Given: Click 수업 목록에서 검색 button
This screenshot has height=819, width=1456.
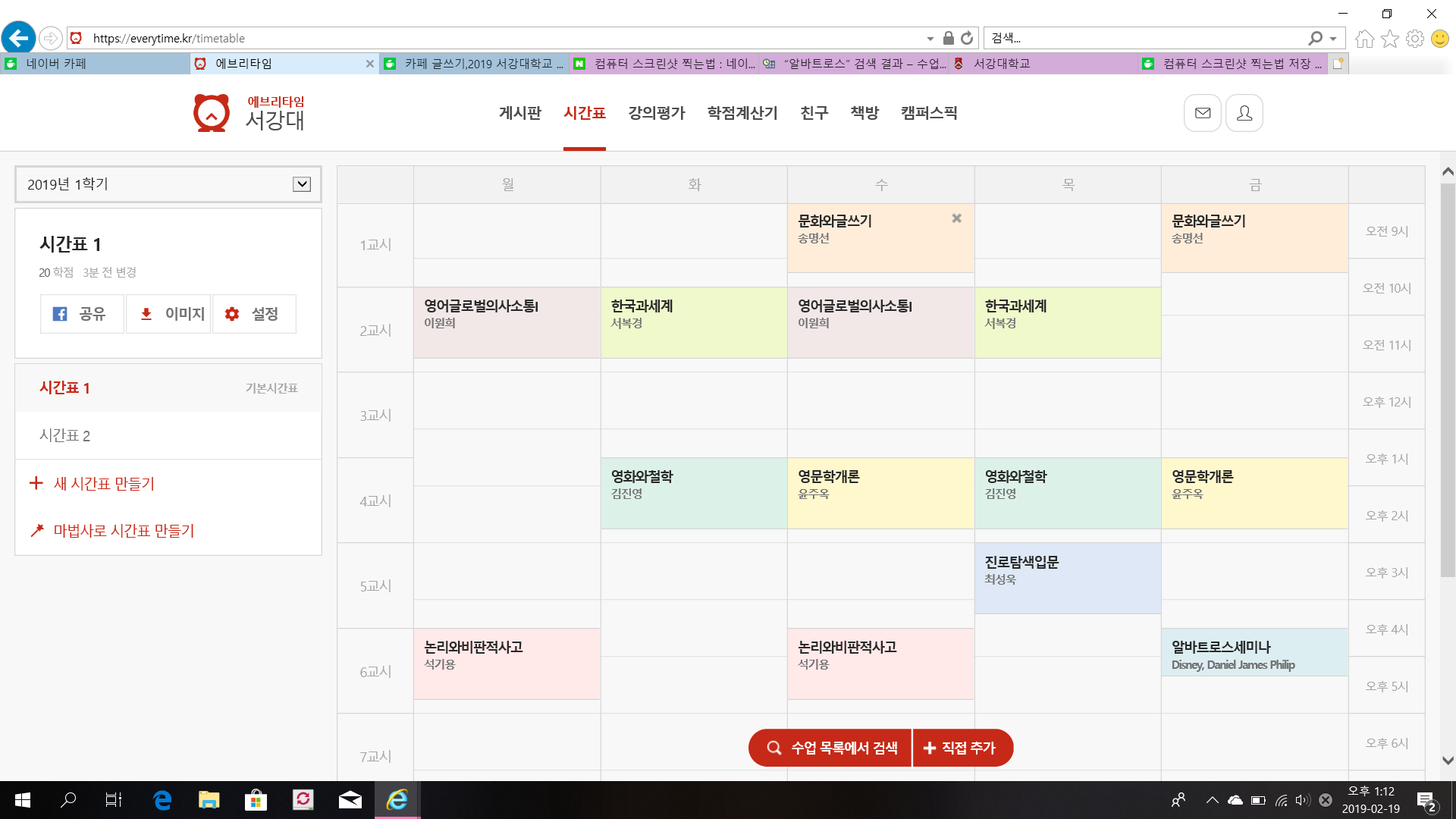Looking at the screenshot, I should [830, 748].
